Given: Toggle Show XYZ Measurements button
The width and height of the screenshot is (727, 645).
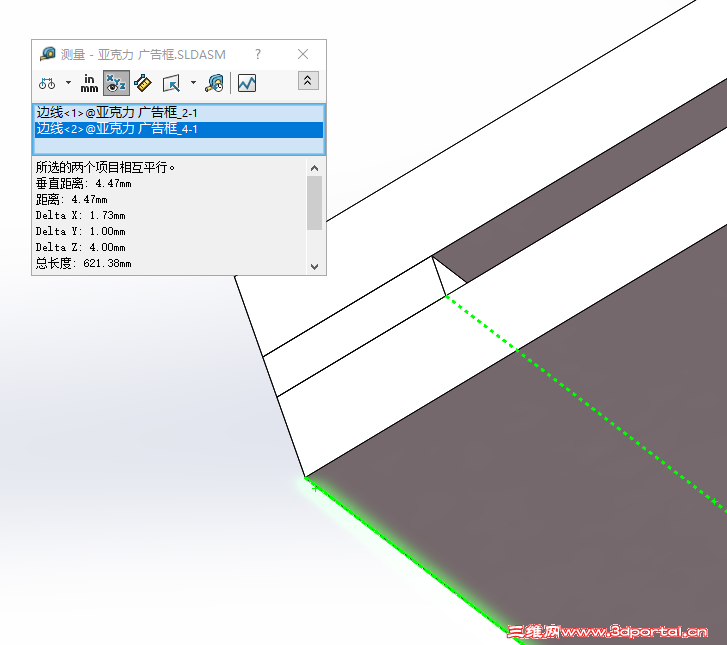Looking at the screenshot, I should pyautogui.click(x=116, y=83).
